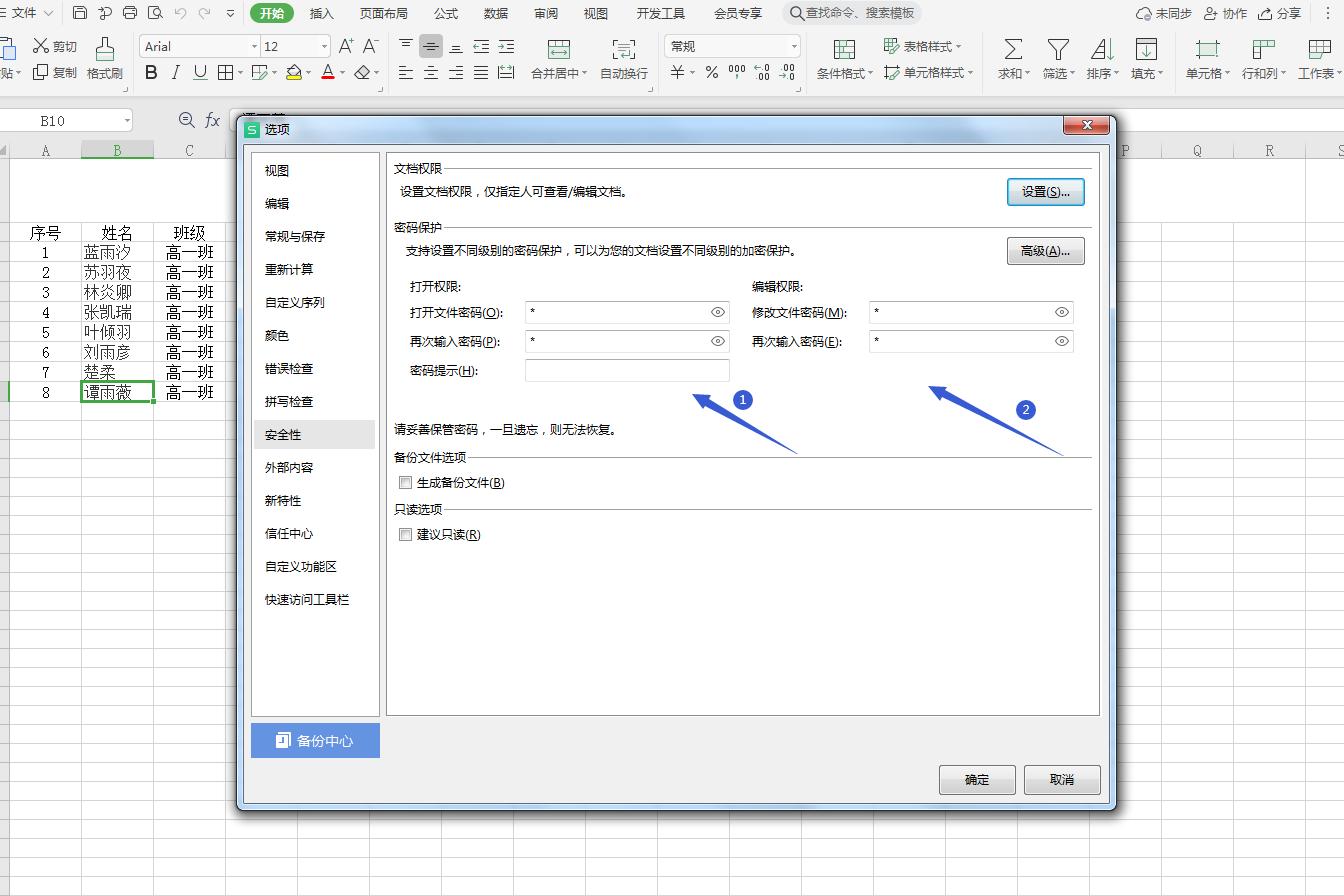
Task: Toggle 自动换行 wrap text
Action: coord(622,48)
